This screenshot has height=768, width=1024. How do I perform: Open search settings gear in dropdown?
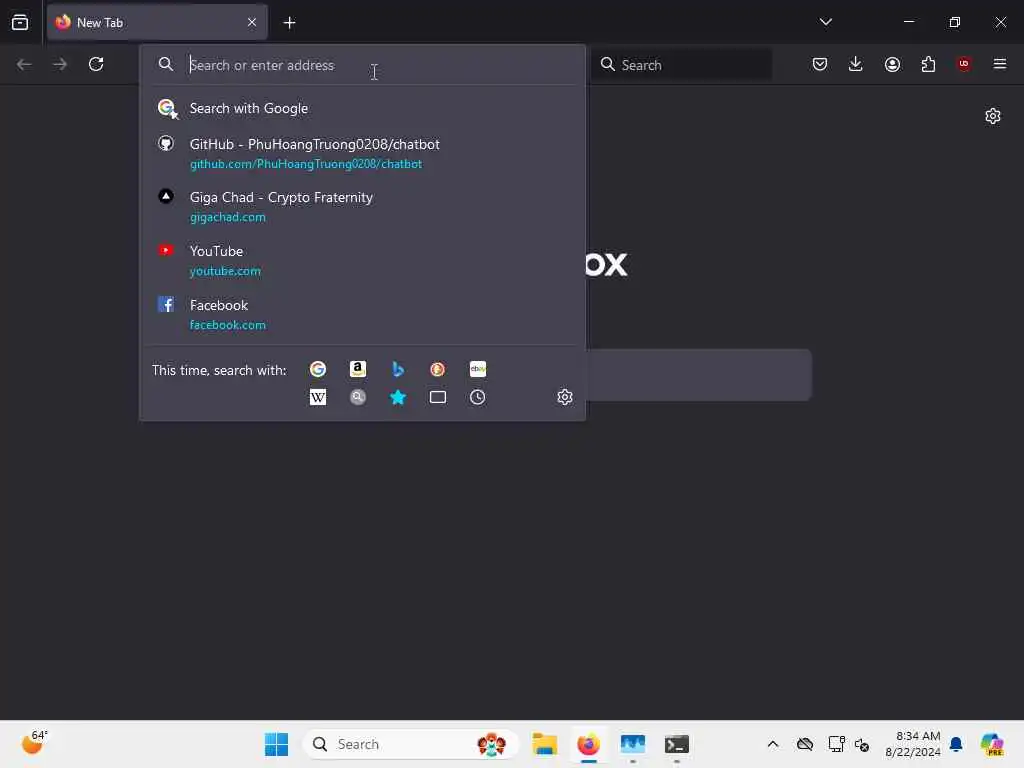coord(565,397)
